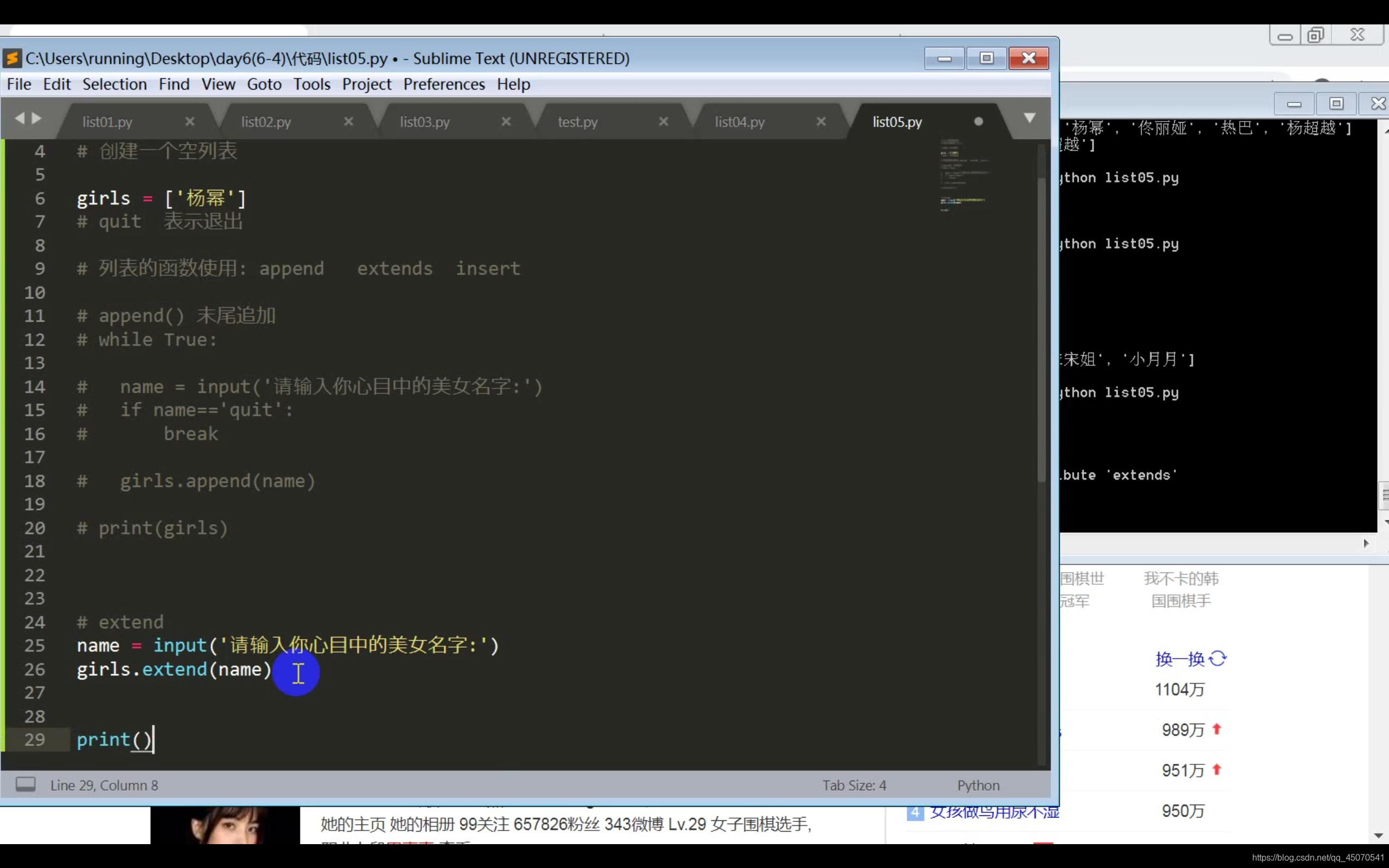Click the 她的主页 link

pos(353,825)
